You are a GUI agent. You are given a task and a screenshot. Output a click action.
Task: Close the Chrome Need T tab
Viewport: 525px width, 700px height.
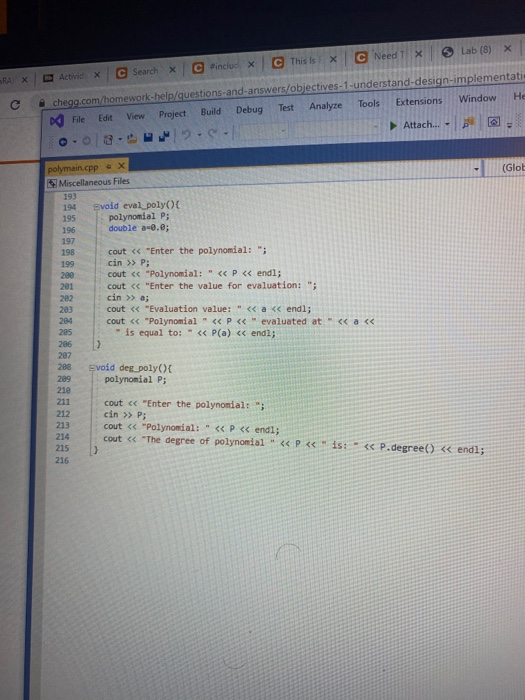point(418,54)
